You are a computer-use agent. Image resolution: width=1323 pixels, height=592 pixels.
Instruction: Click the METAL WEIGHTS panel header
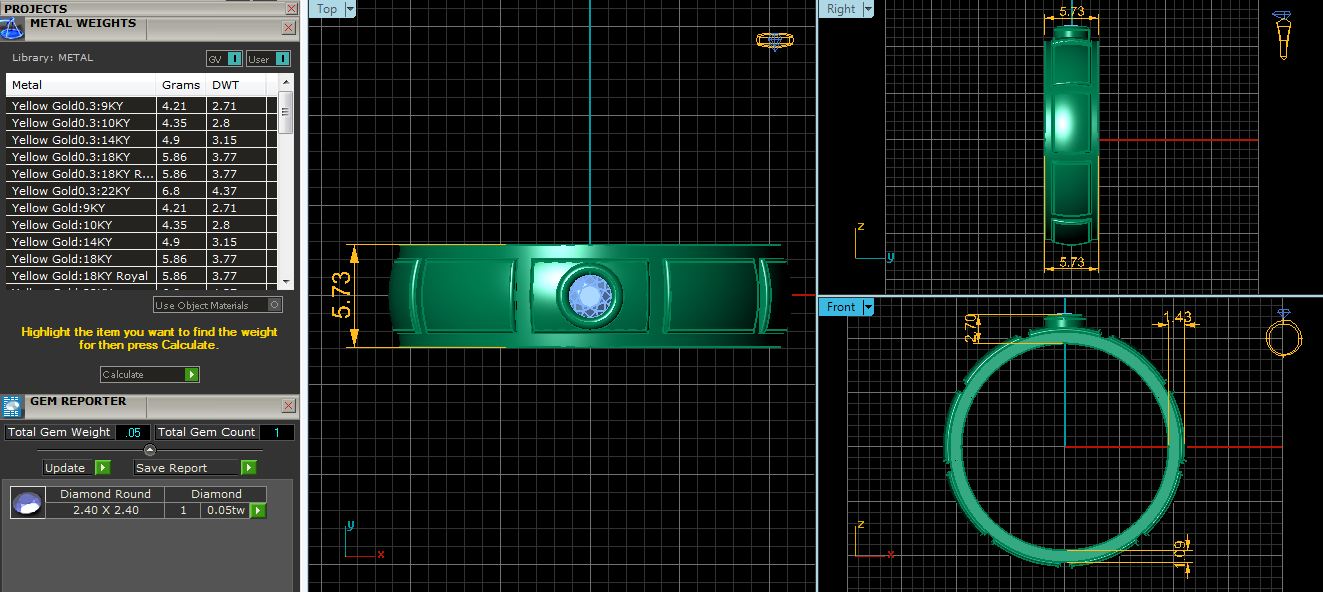click(x=83, y=23)
